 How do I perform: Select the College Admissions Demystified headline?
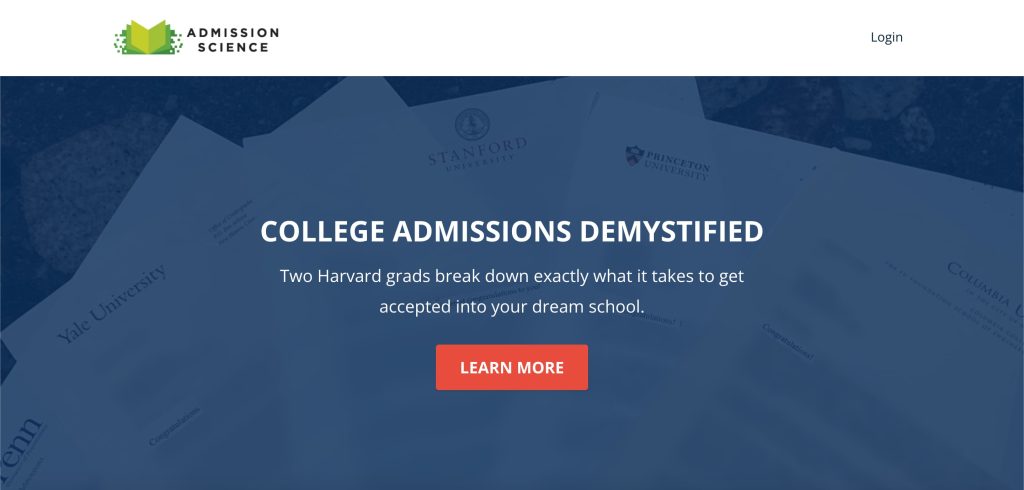(512, 232)
